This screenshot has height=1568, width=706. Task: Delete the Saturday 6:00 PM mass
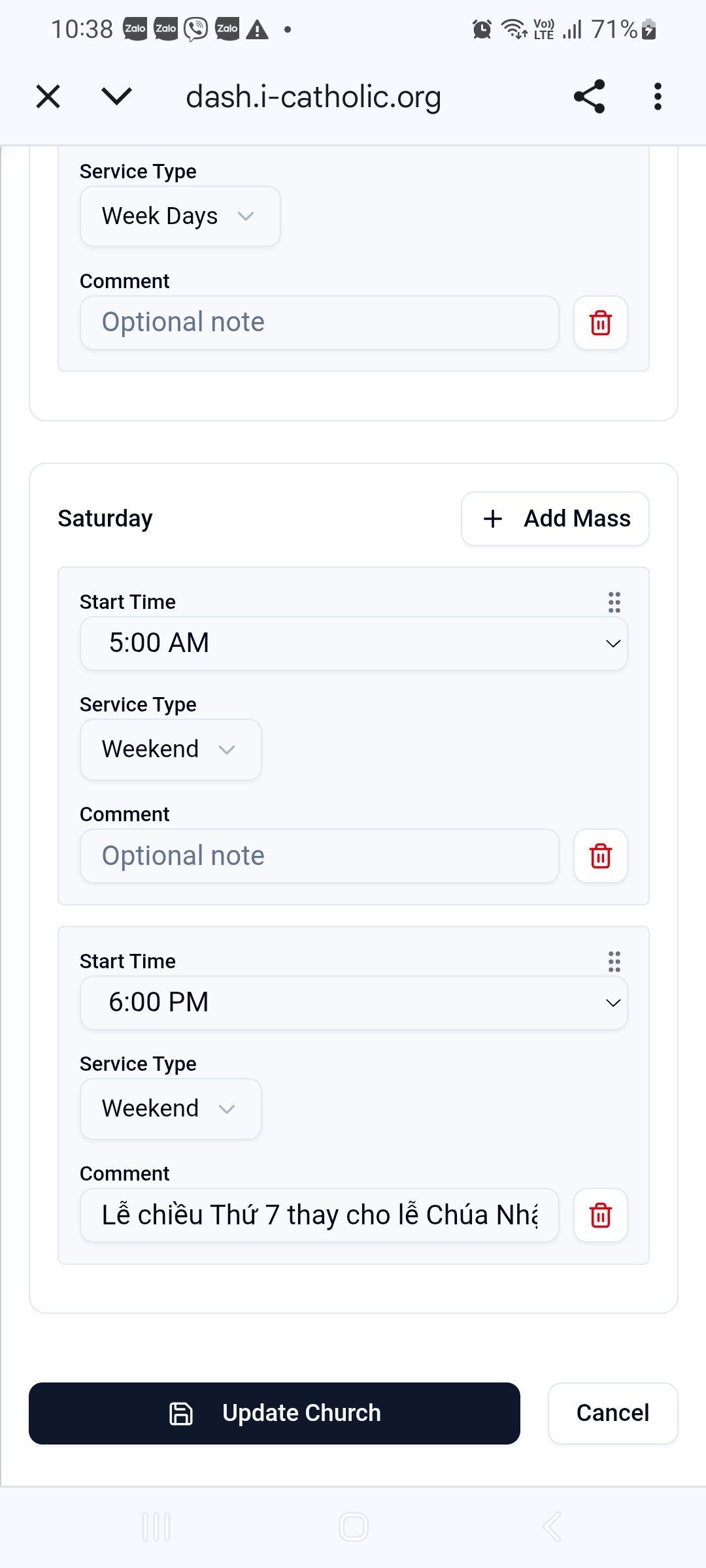[600, 1215]
